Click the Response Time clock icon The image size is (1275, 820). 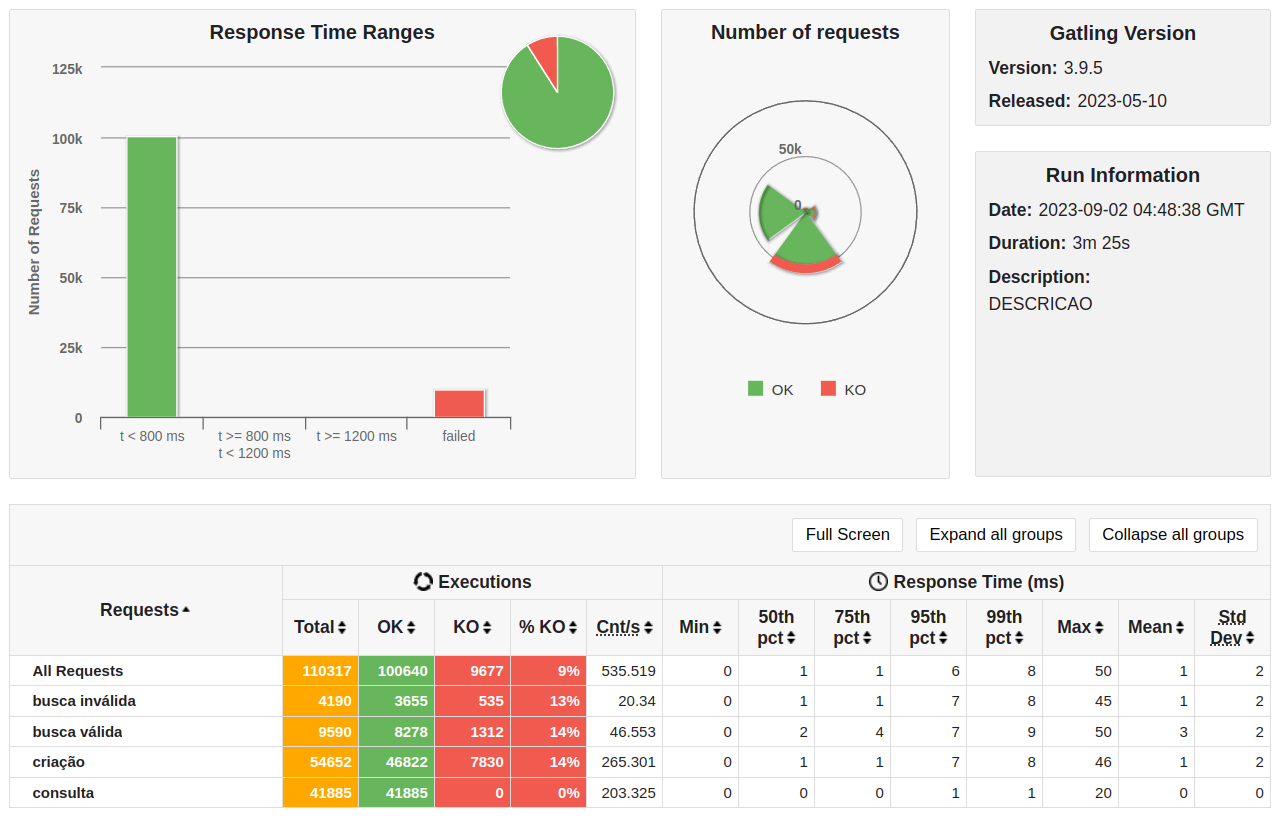click(878, 582)
